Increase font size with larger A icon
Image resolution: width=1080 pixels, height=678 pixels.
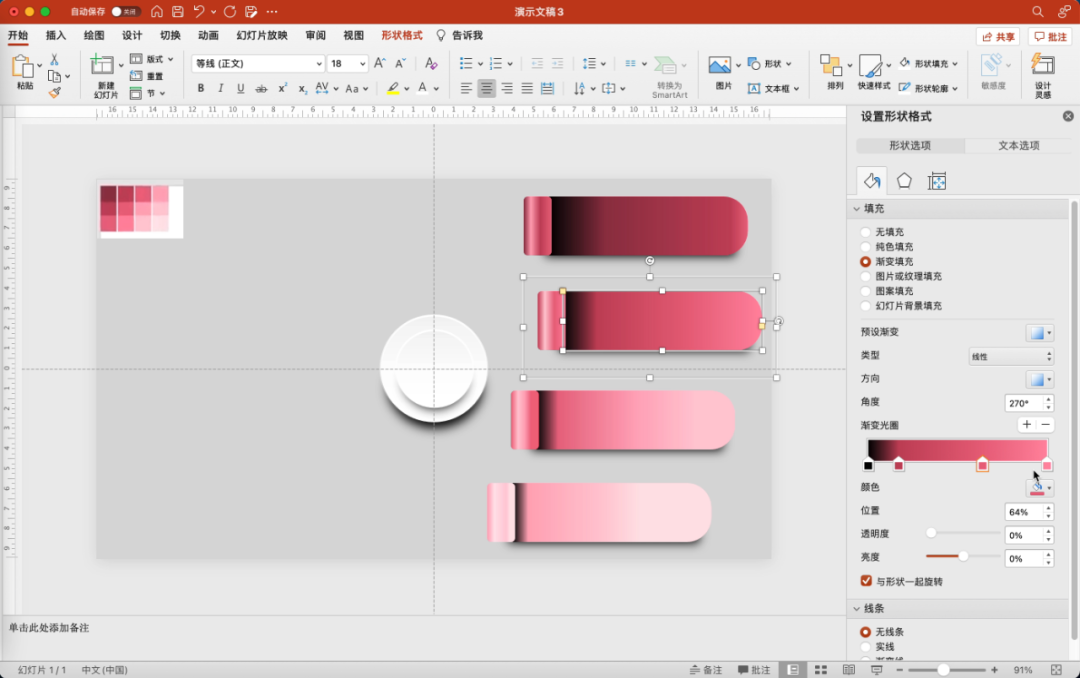[380, 63]
